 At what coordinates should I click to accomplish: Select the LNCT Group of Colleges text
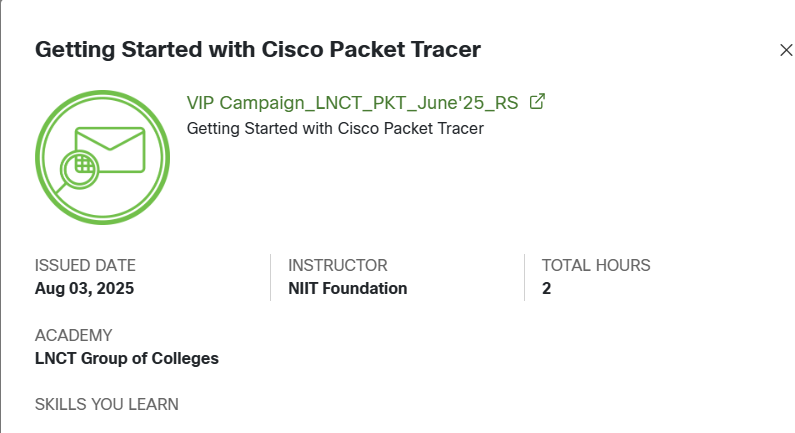127,358
